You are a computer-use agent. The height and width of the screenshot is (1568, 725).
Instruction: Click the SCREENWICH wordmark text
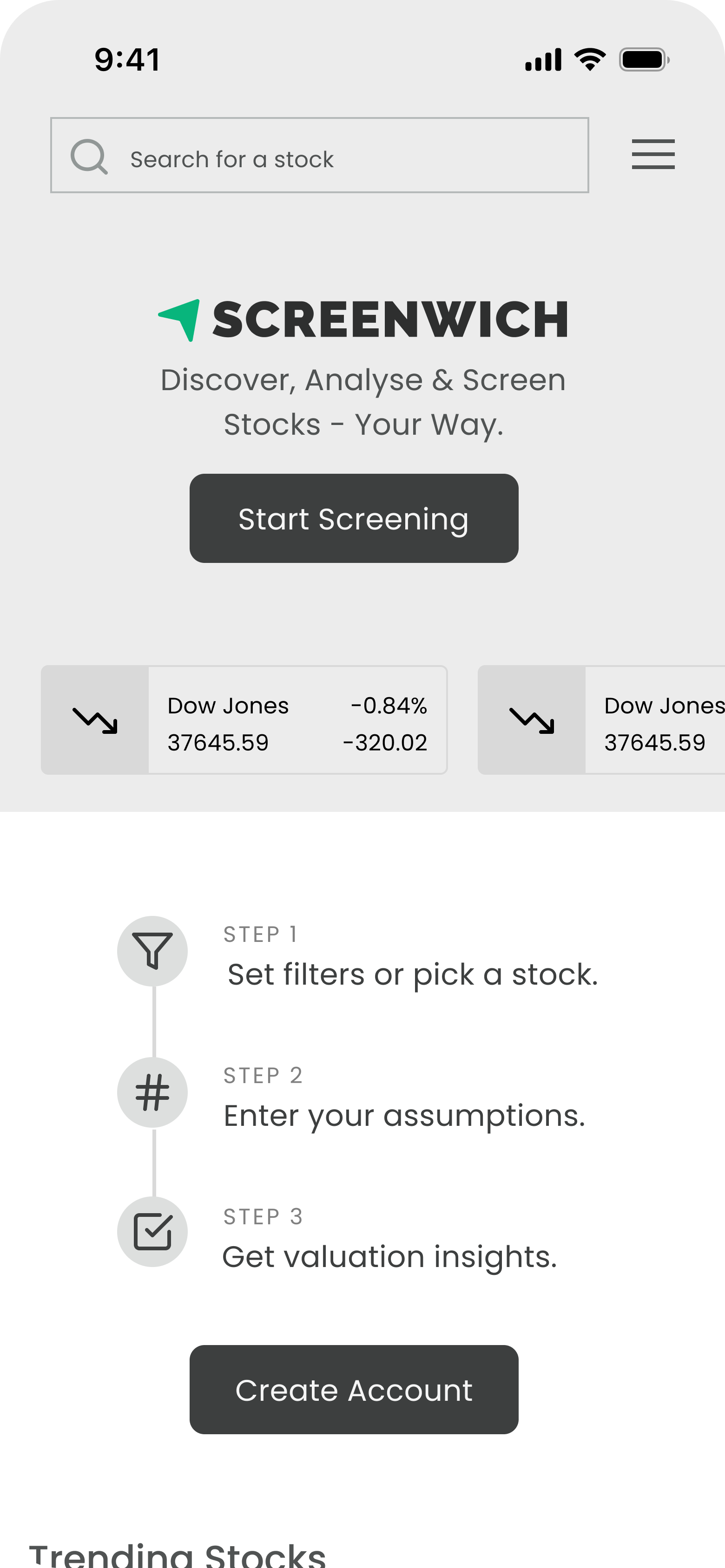390,319
